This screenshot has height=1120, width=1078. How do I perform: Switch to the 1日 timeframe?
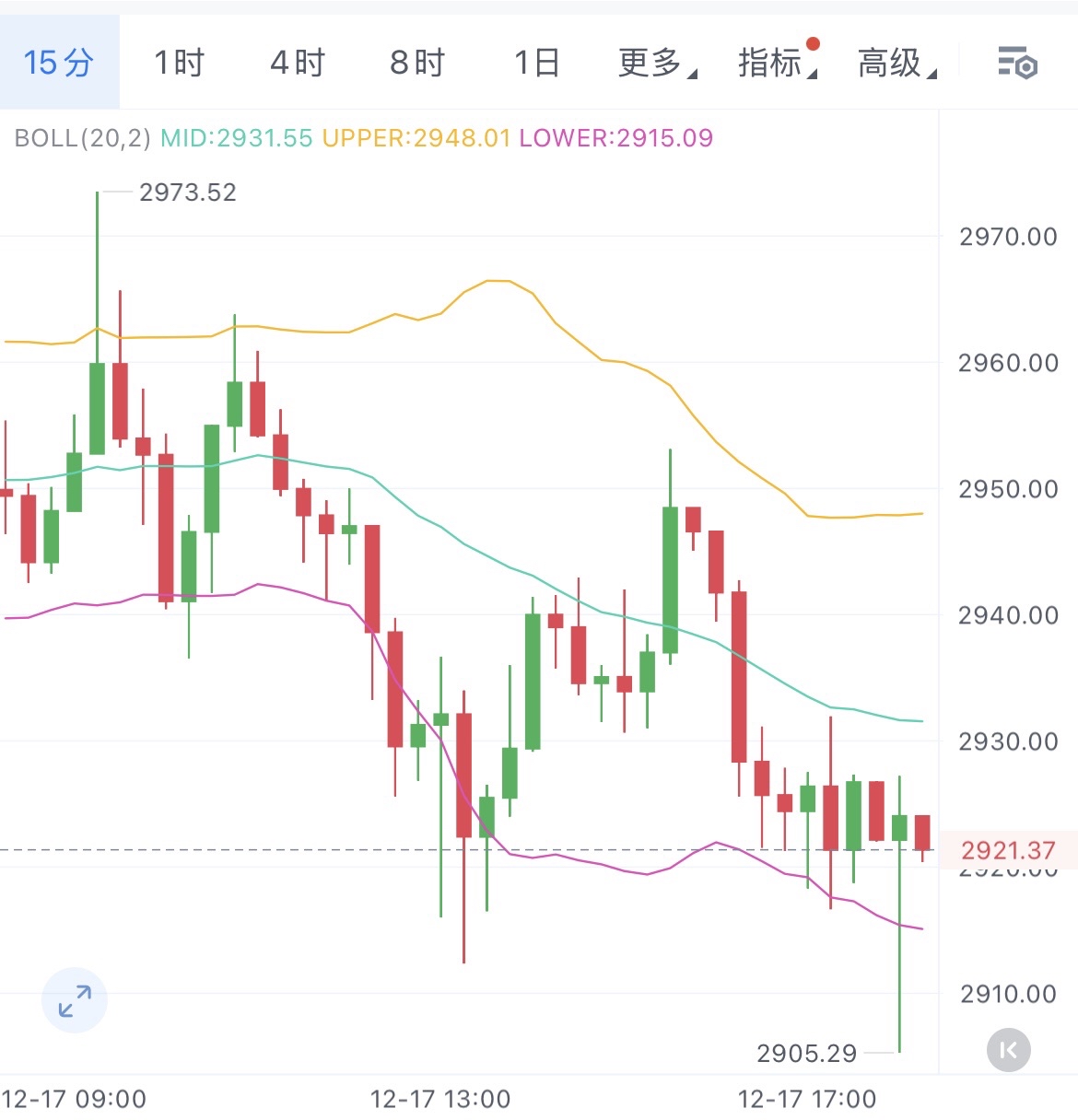coord(537,64)
